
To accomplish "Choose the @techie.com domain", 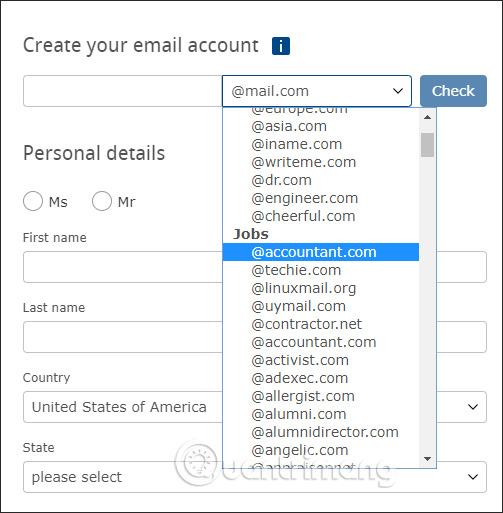I will 321,270.
